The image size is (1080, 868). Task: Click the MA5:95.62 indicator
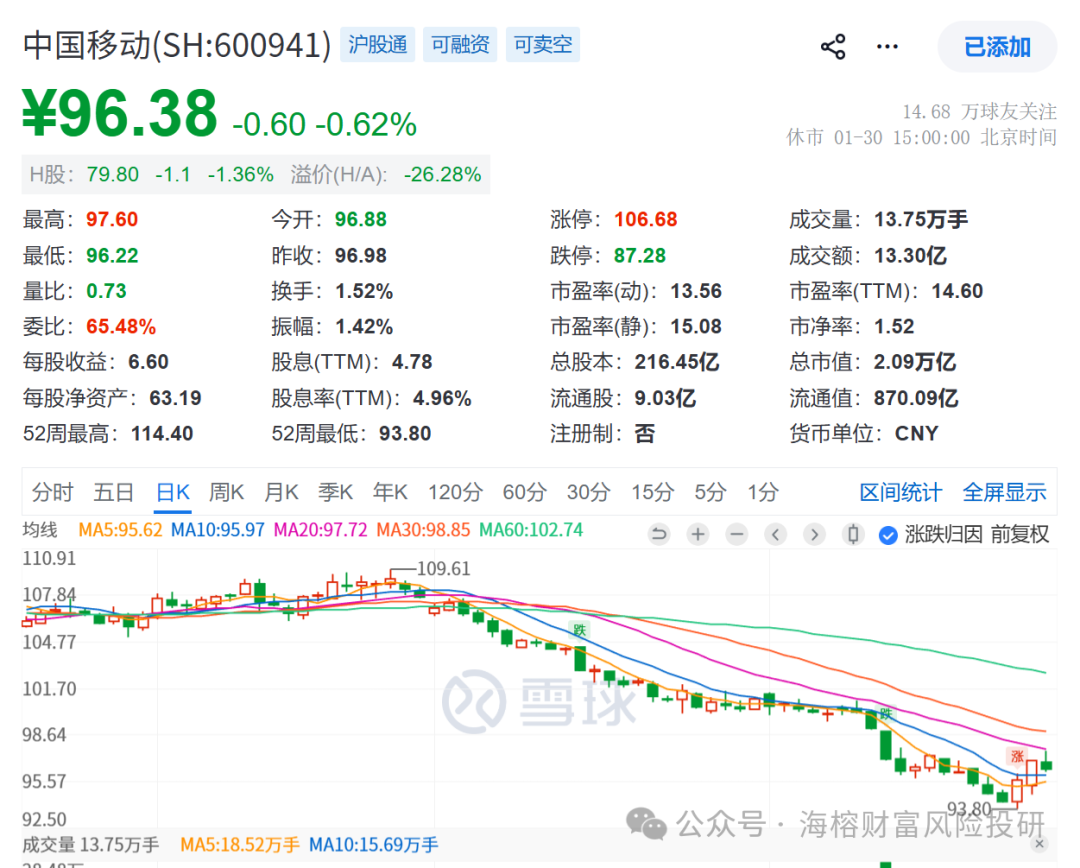(x=121, y=530)
